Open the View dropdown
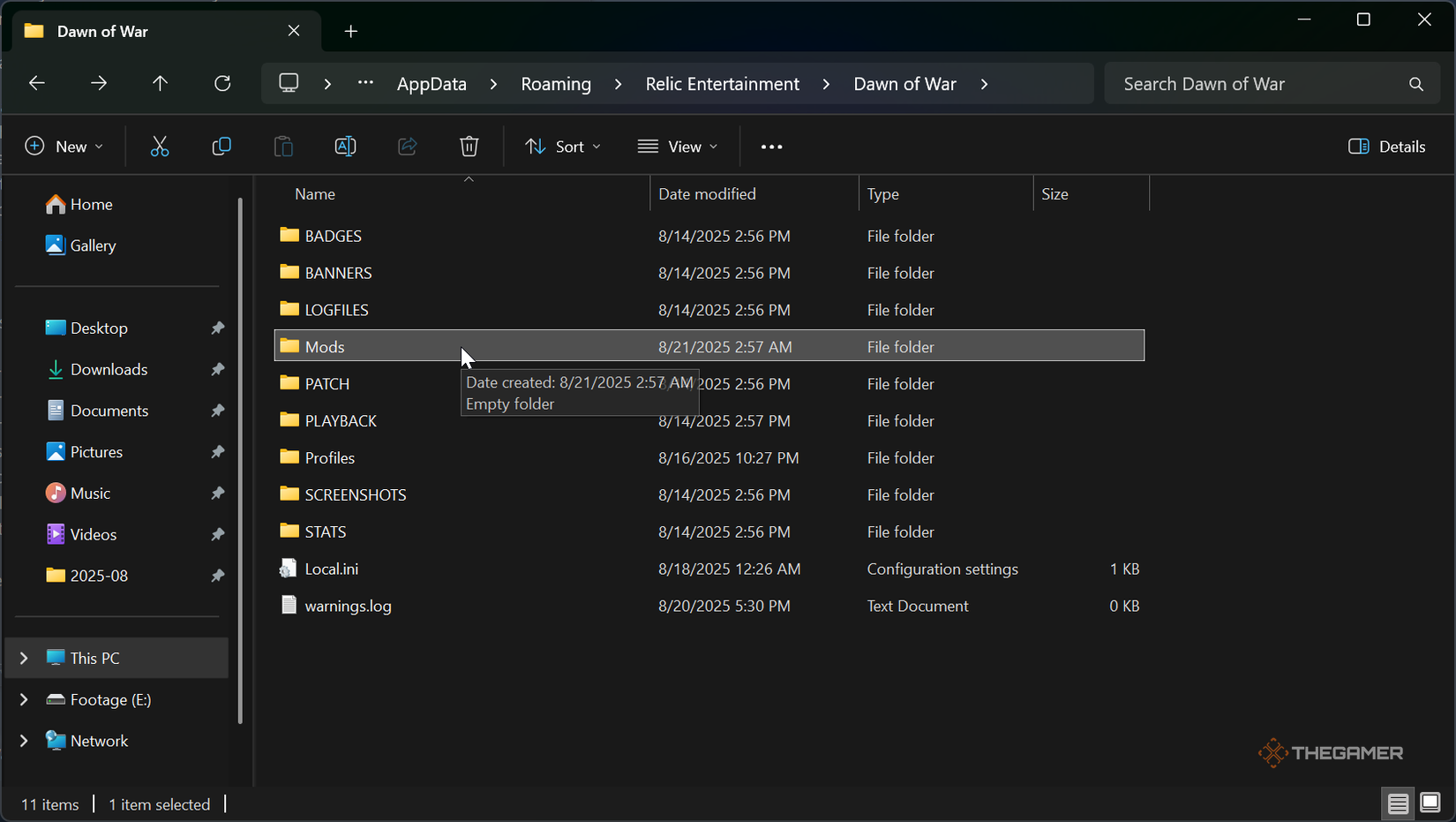 point(677,146)
